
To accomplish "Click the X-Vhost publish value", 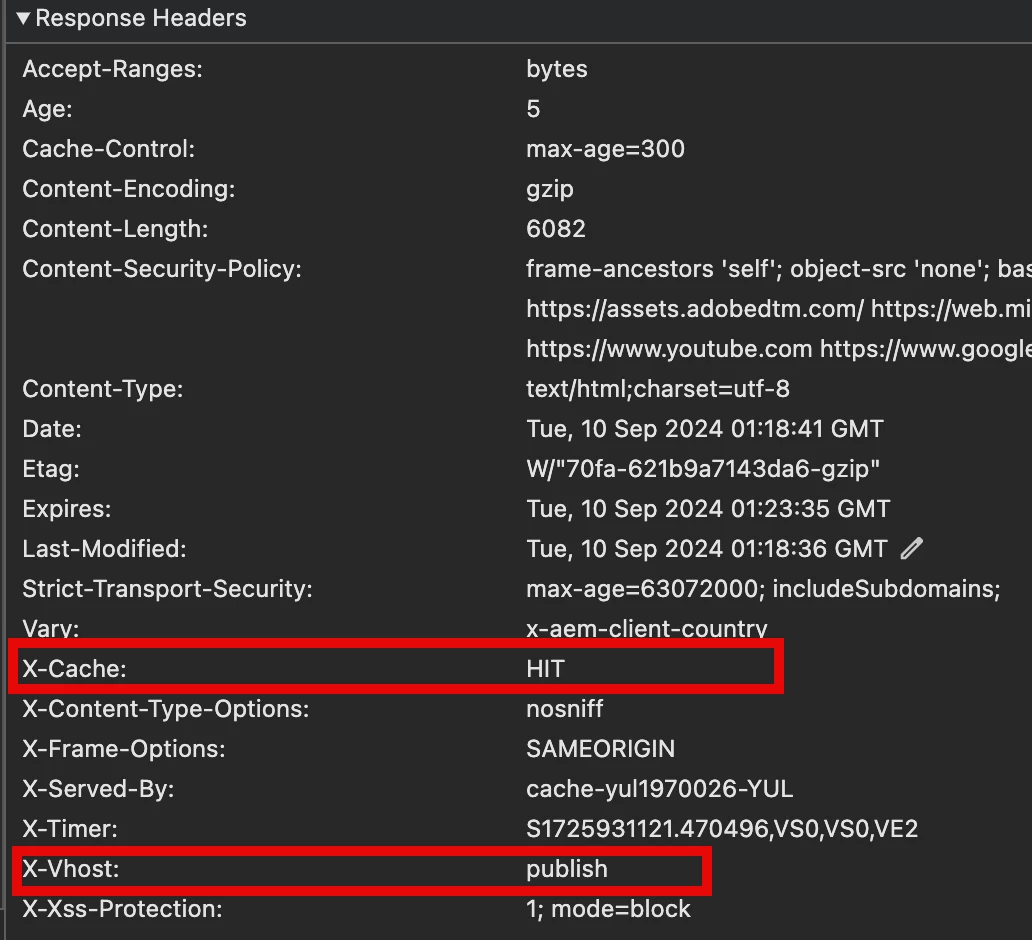I will pos(566,869).
